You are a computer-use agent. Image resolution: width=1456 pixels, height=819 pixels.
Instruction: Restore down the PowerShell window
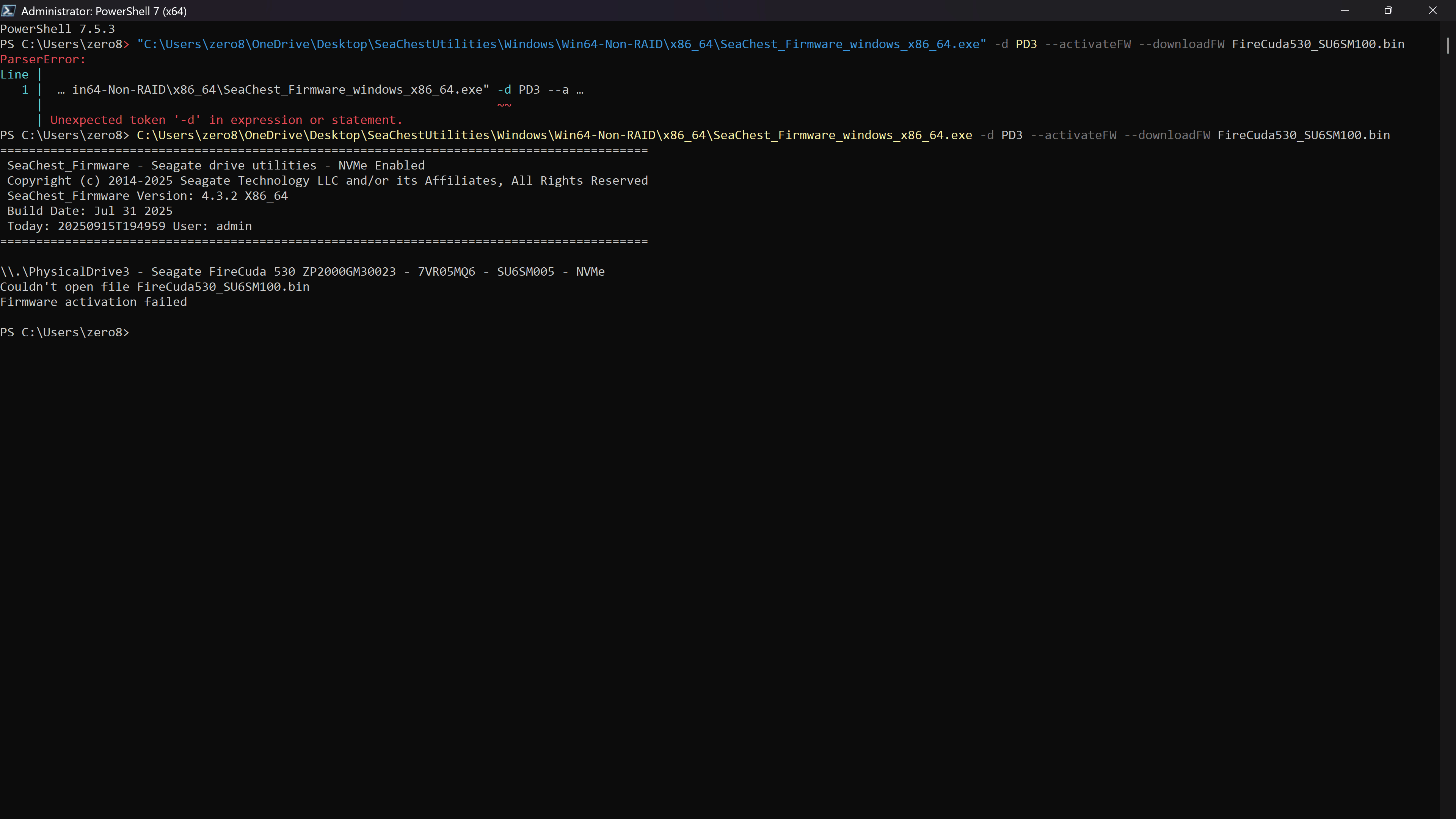coord(1388,11)
